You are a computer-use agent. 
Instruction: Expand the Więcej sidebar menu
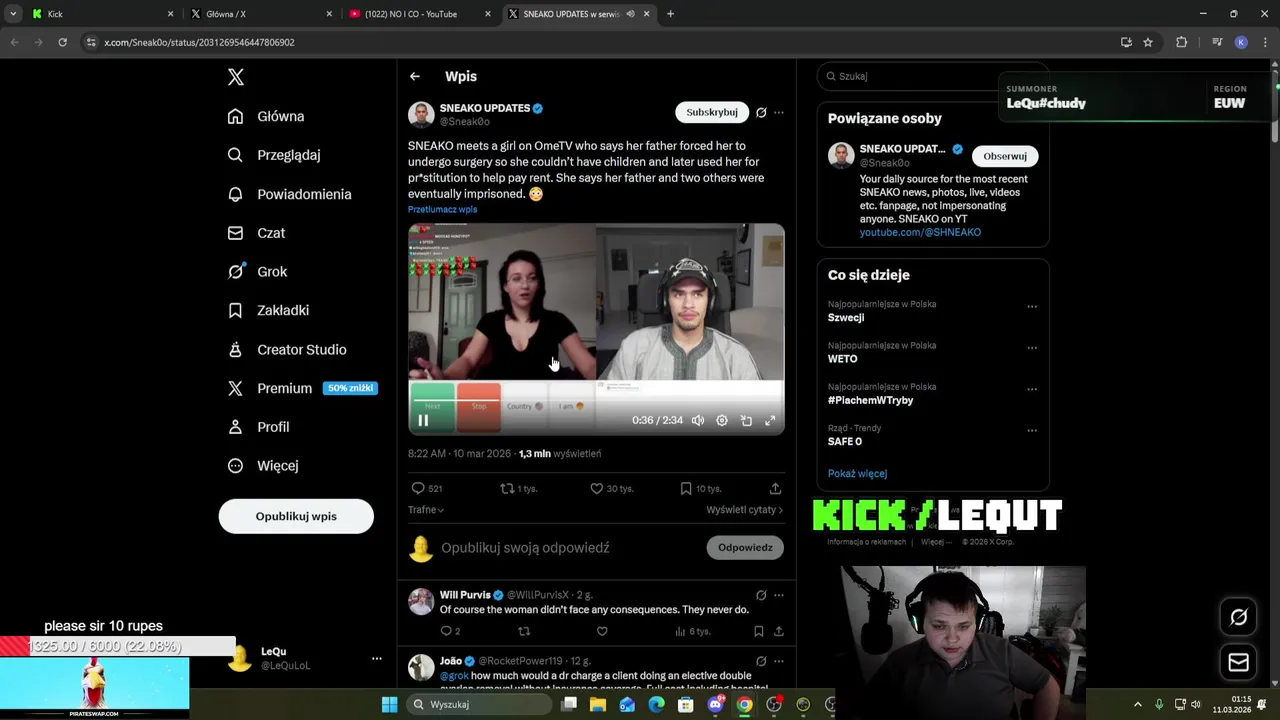(262, 466)
